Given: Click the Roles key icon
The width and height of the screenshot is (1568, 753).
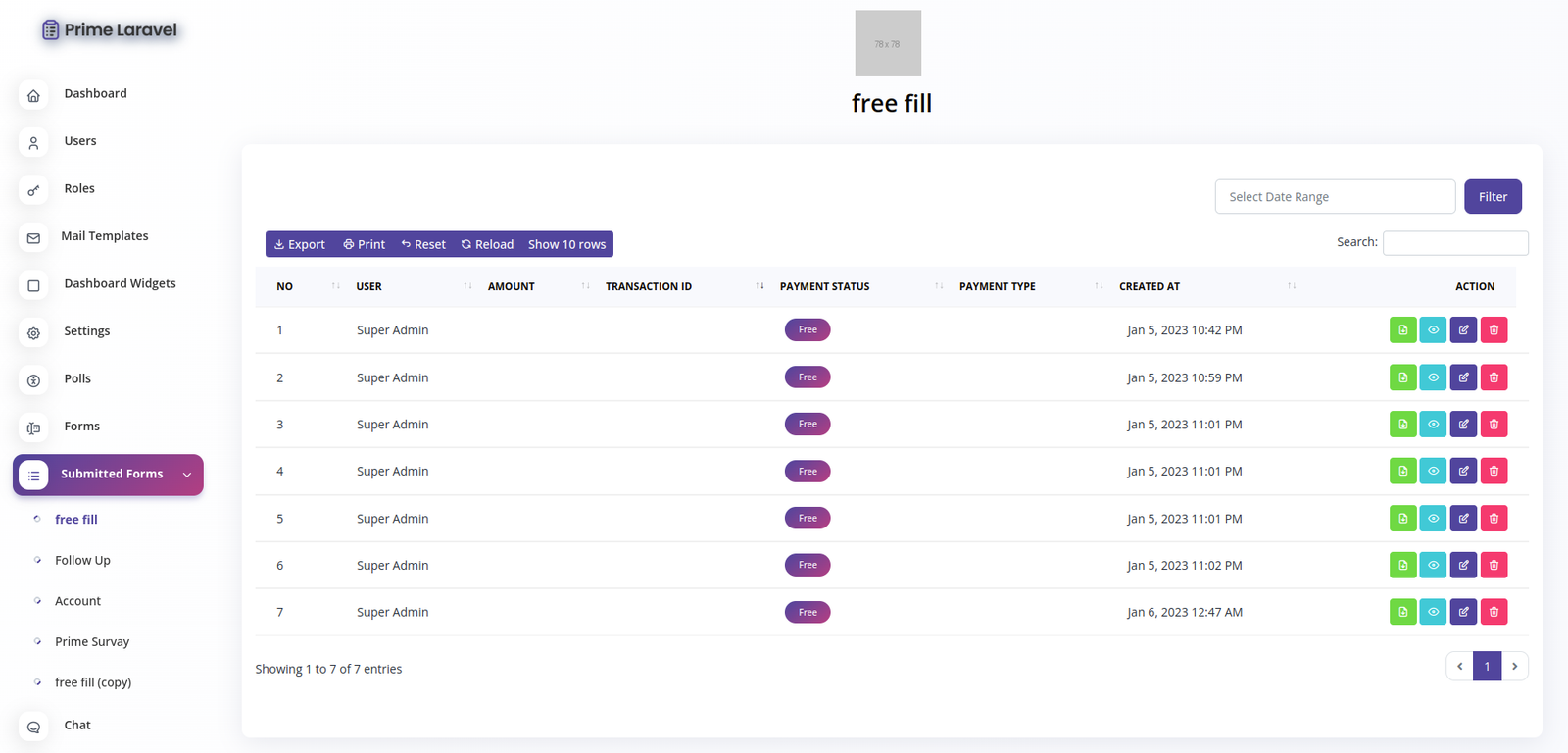Looking at the screenshot, I should coord(33,190).
